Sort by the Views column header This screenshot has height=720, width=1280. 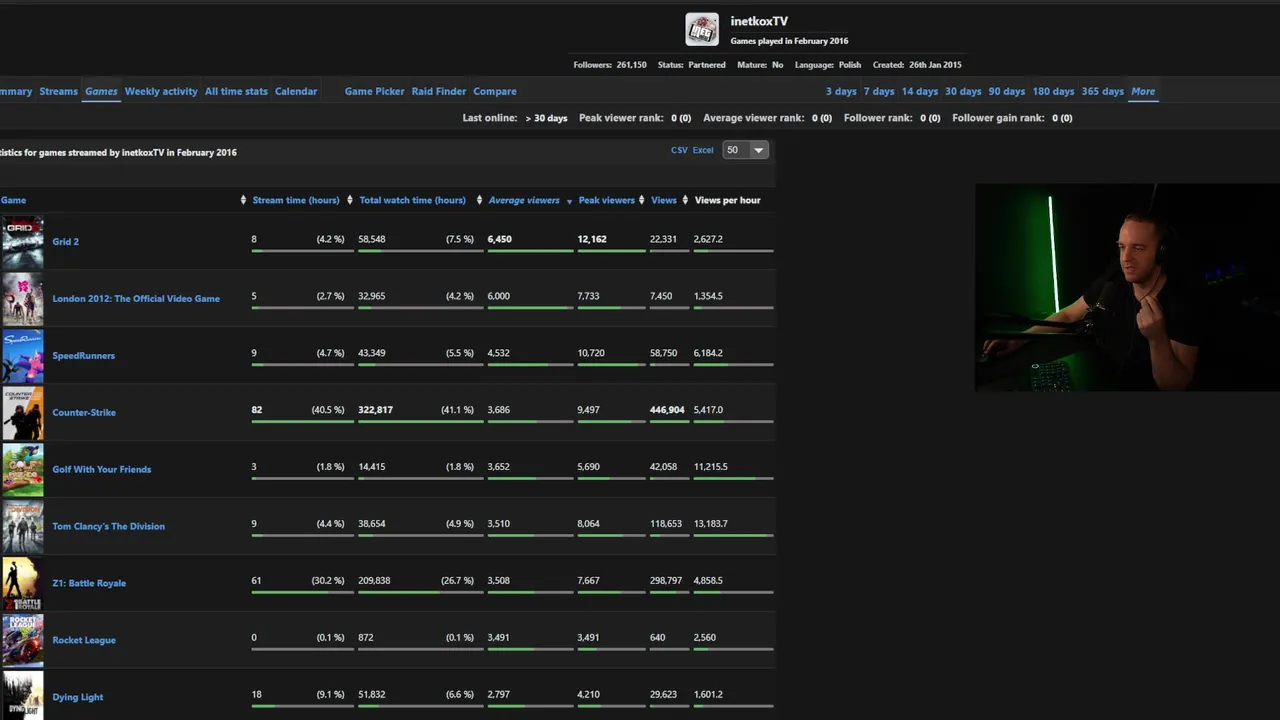point(664,200)
